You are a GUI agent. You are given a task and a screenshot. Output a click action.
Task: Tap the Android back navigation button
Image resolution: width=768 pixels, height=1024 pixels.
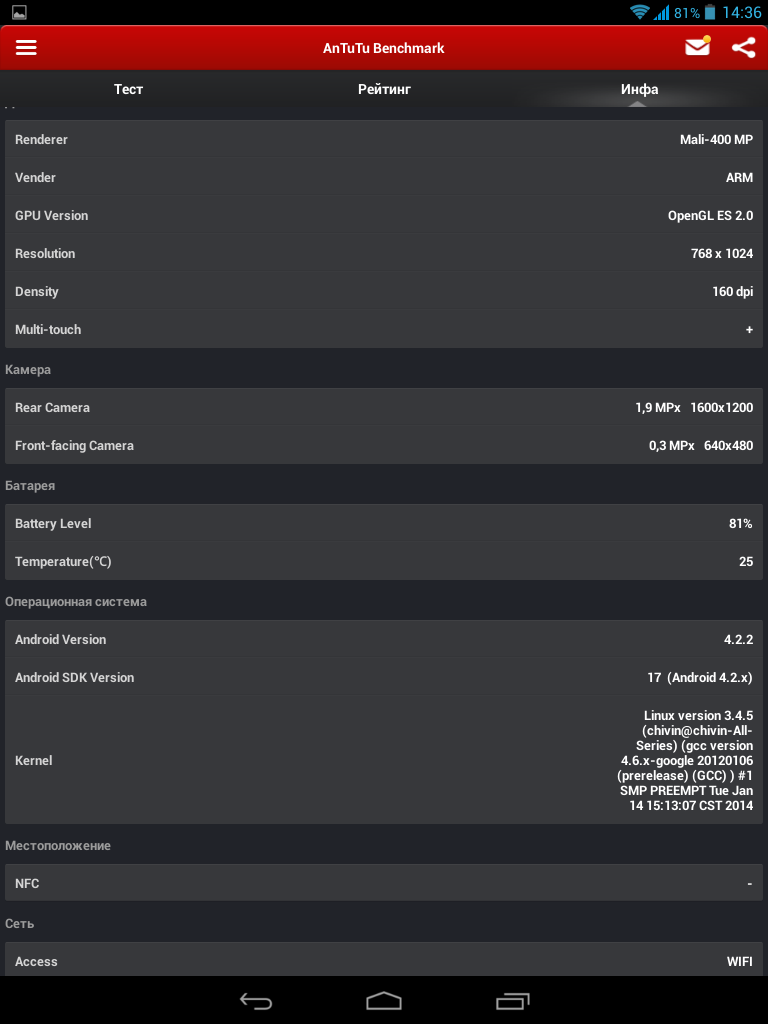[255, 1000]
